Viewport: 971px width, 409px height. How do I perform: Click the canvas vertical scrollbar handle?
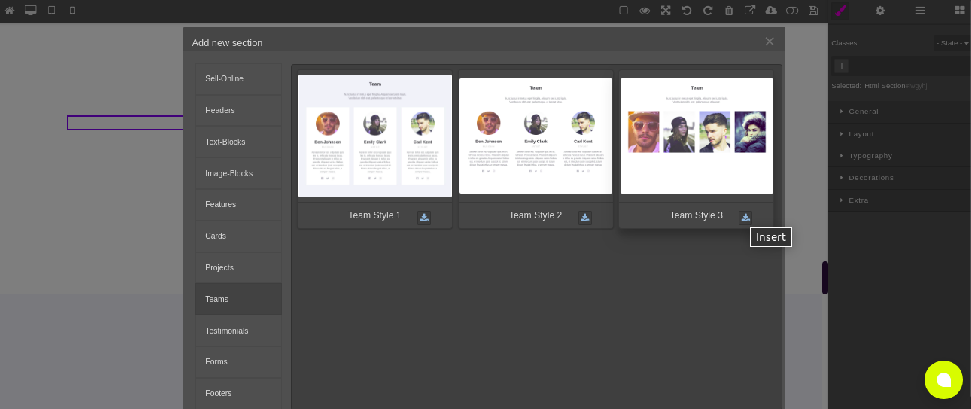click(x=825, y=278)
